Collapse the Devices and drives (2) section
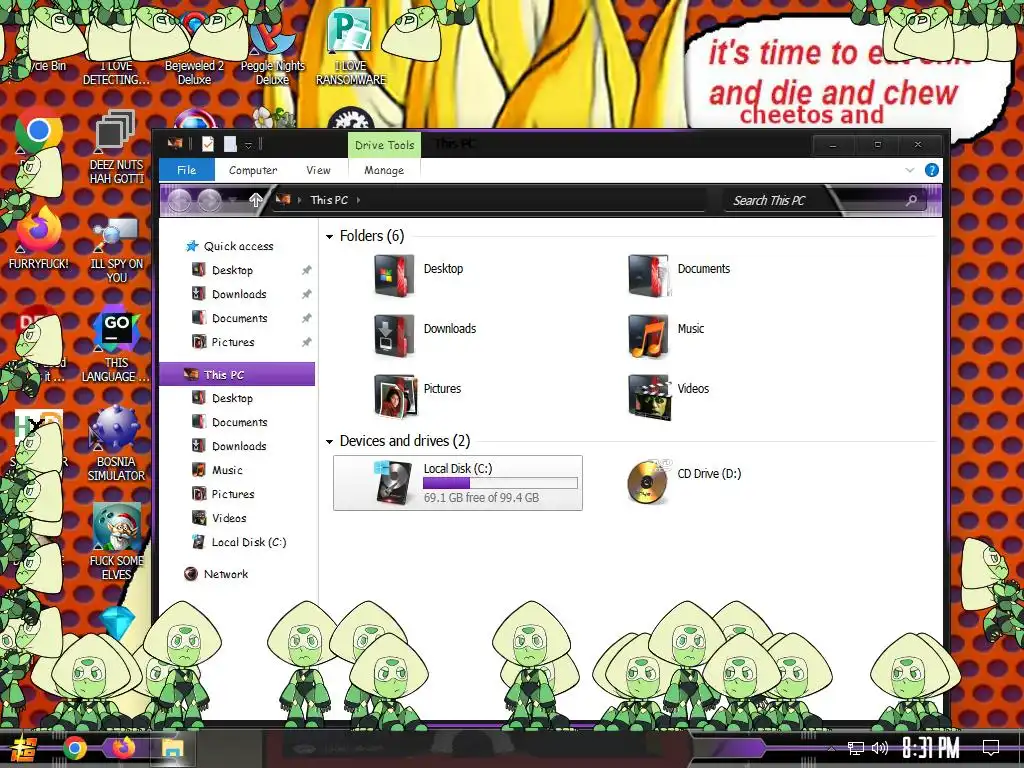 329,442
